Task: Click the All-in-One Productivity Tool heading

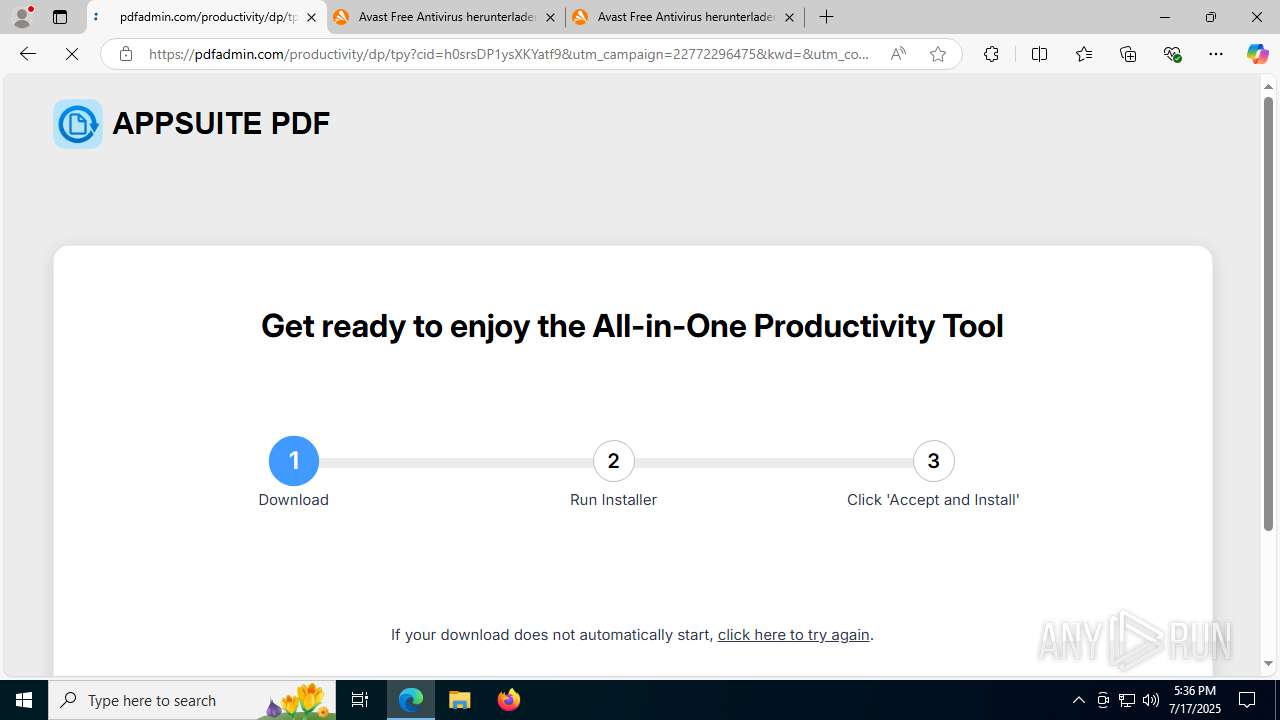Action: tap(632, 326)
